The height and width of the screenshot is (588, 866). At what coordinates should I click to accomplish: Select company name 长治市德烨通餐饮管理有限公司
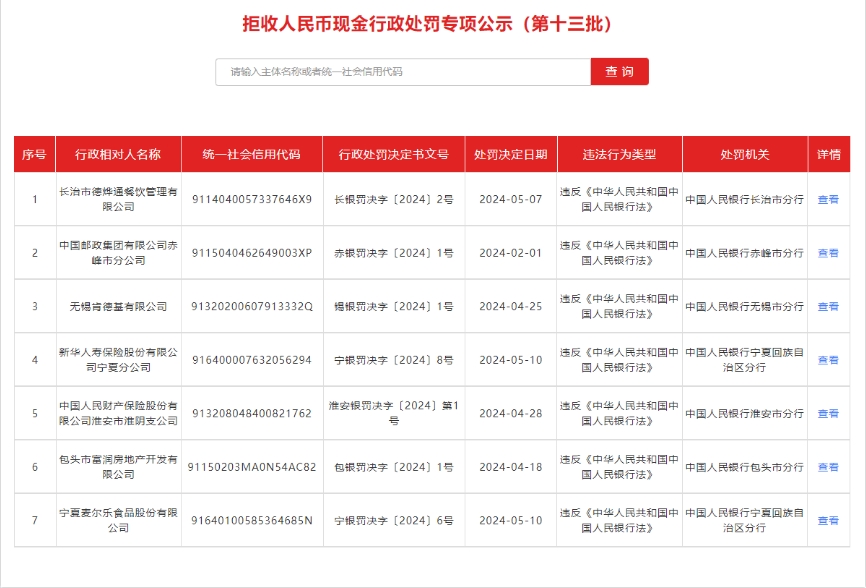(x=118, y=199)
